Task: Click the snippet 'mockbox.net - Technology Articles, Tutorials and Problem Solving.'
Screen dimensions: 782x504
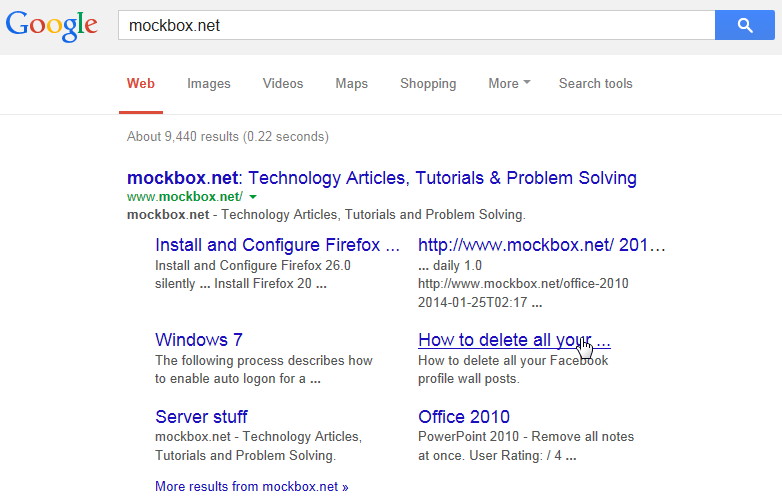Action: pos(326,215)
